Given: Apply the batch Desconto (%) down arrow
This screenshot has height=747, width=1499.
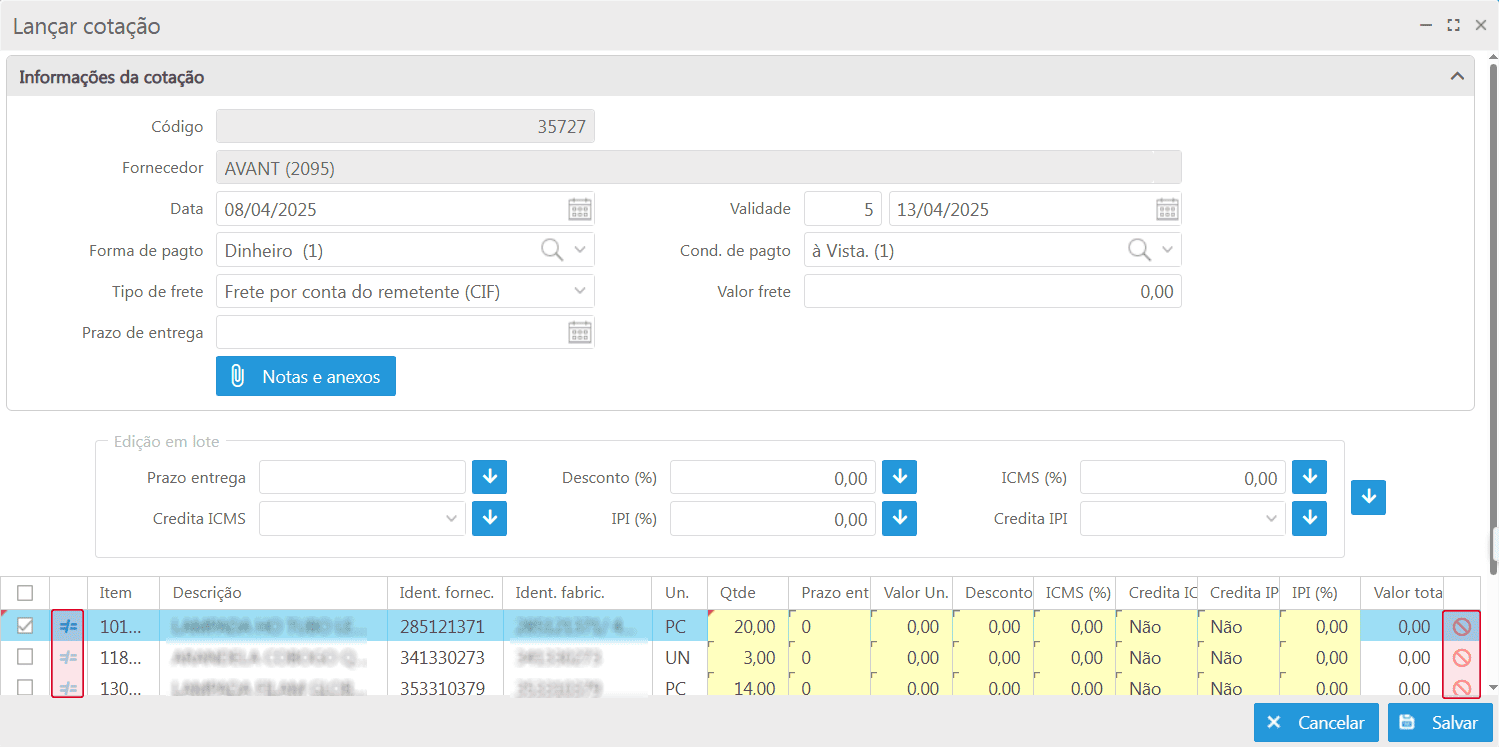Looking at the screenshot, I should point(899,477).
